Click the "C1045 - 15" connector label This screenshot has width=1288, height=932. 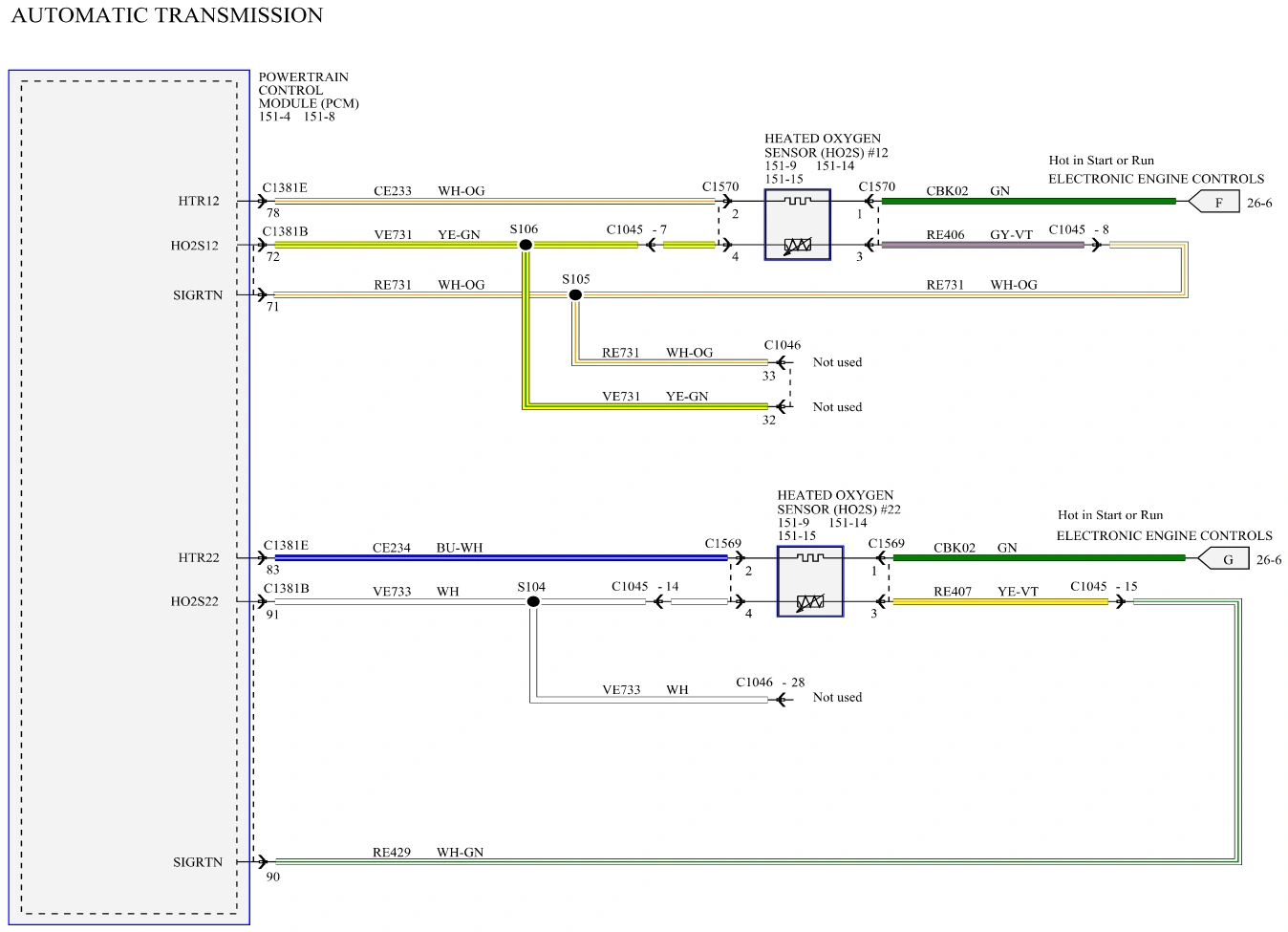pyautogui.click(x=1105, y=586)
